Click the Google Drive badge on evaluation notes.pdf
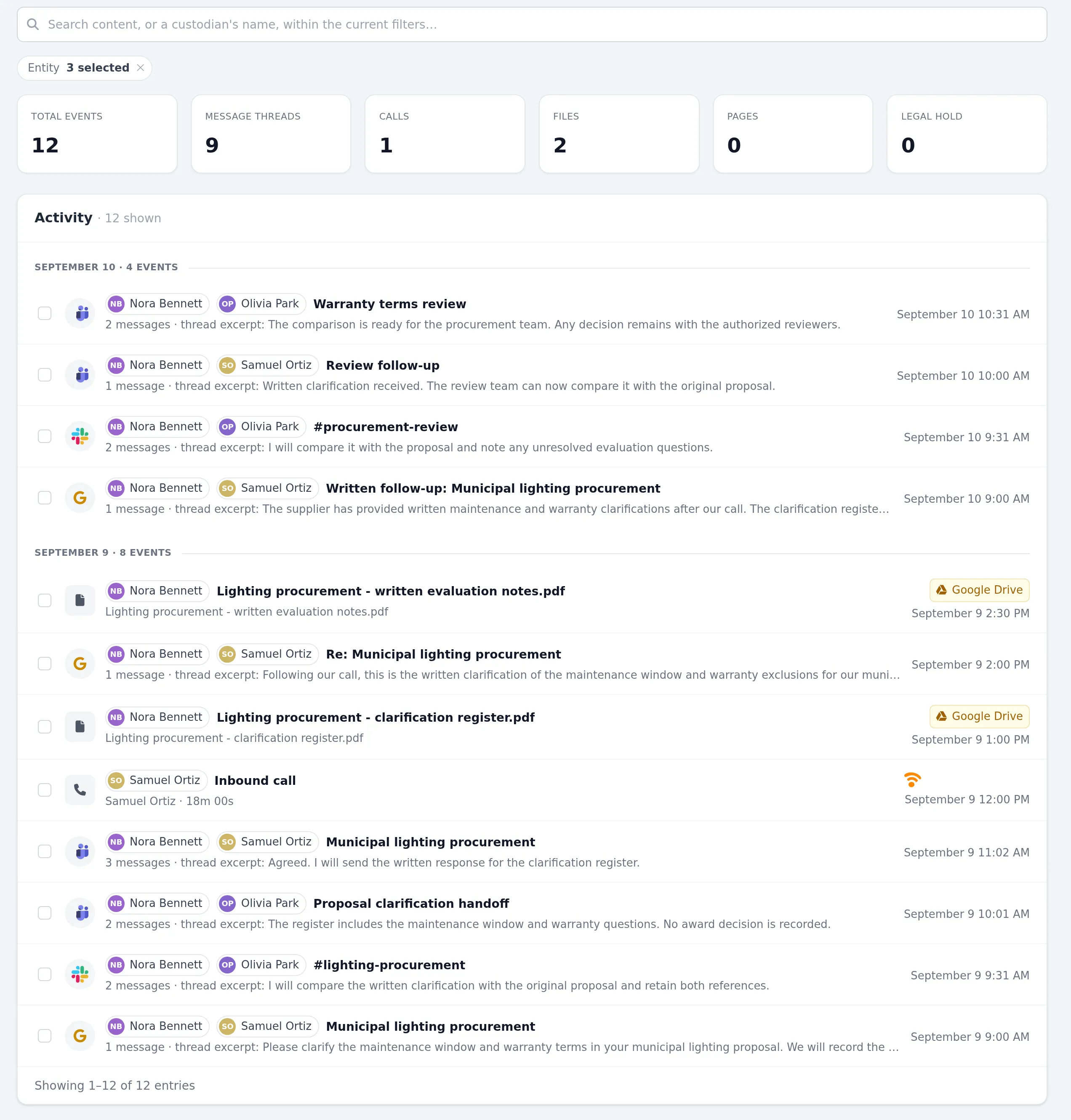 (979, 590)
